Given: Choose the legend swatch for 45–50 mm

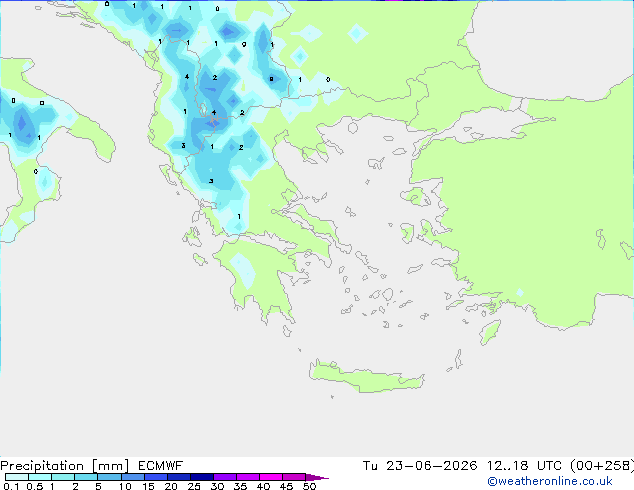Looking at the screenshot, I should click(x=294, y=477).
